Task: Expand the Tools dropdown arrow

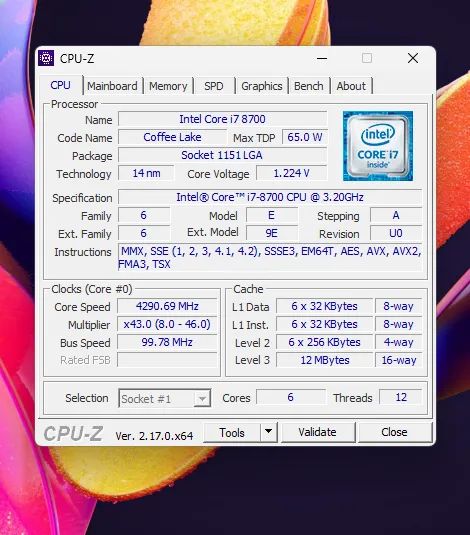Action: pyautogui.click(x=269, y=432)
